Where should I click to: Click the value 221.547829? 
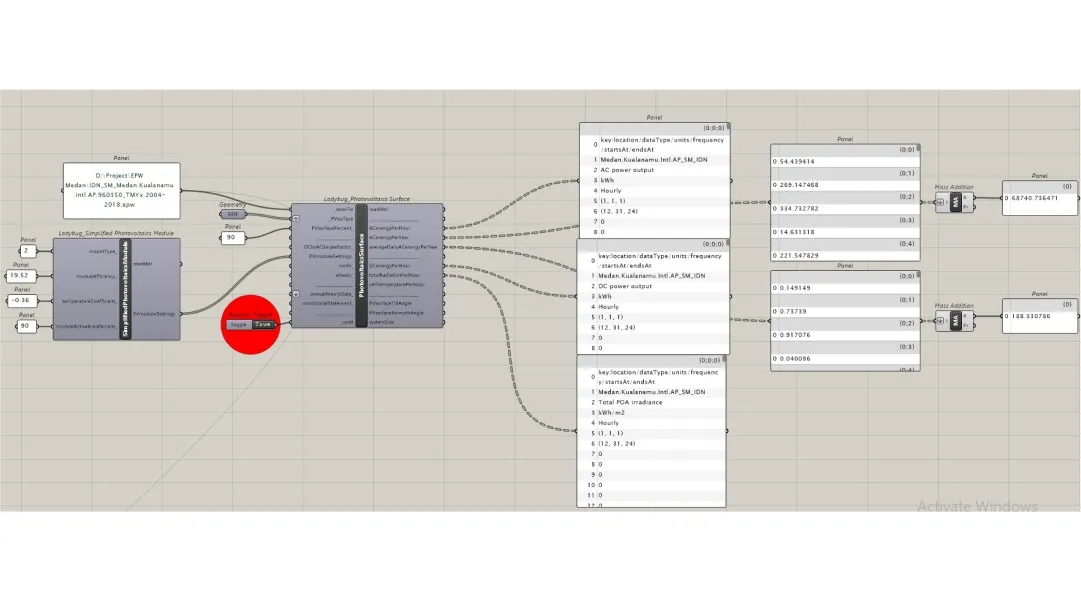[x=799, y=255]
